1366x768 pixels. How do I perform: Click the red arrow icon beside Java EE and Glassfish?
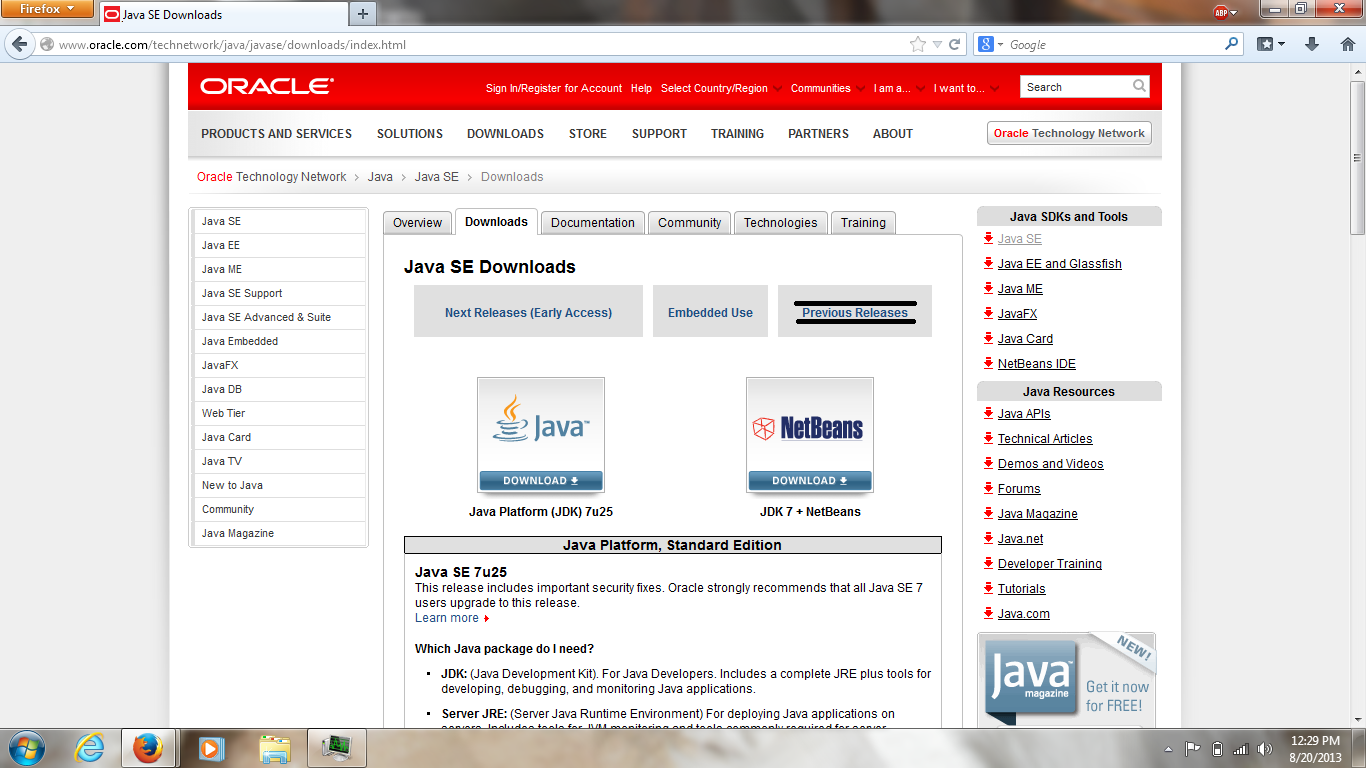click(x=988, y=263)
